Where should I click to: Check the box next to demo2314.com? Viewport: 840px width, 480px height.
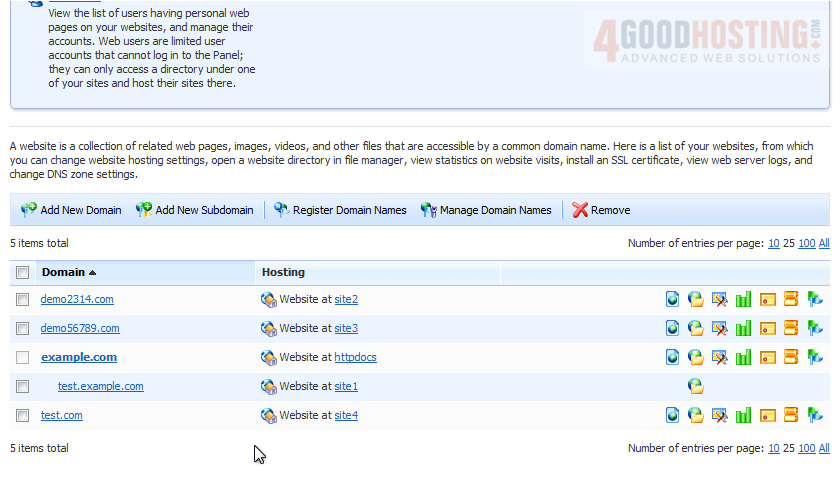[22, 299]
